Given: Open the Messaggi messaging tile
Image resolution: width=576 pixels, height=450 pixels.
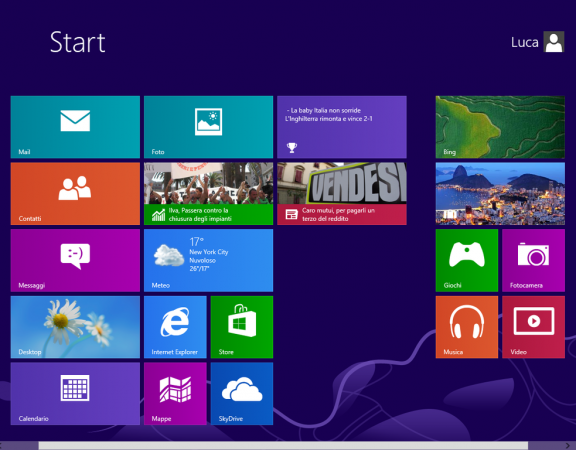Looking at the screenshot, I should point(75,260).
